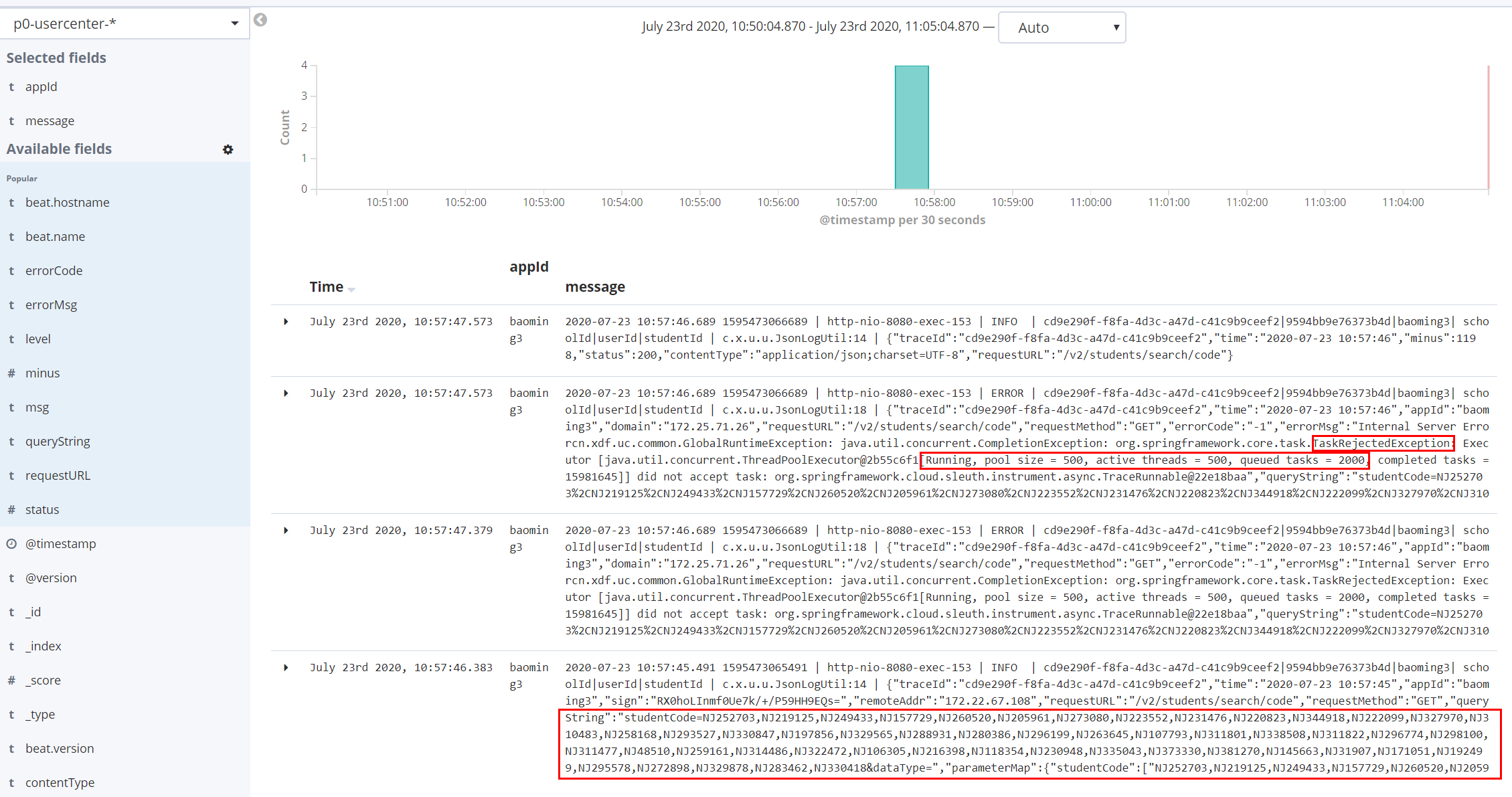This screenshot has height=797, width=1512.
Task: Expand the first log row at 10:57:47.573
Action: point(286,322)
